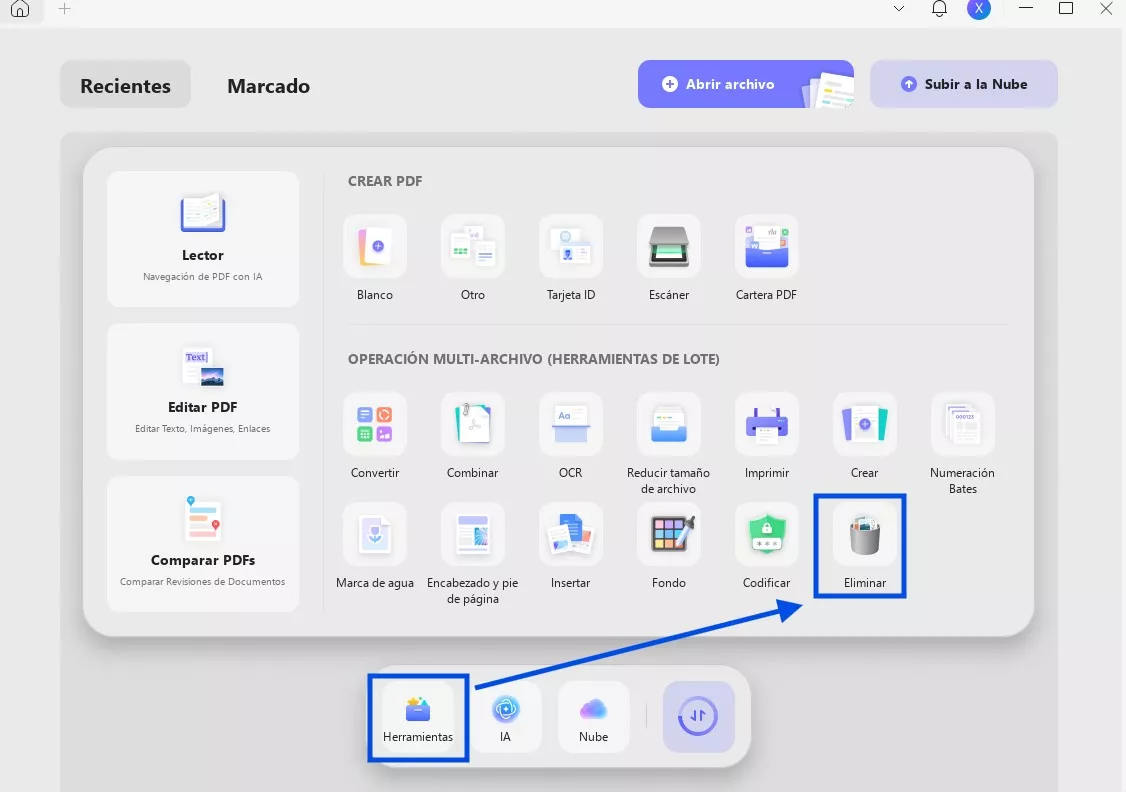Open the batch Insertar tool
This screenshot has width=1126, height=792.
[571, 546]
